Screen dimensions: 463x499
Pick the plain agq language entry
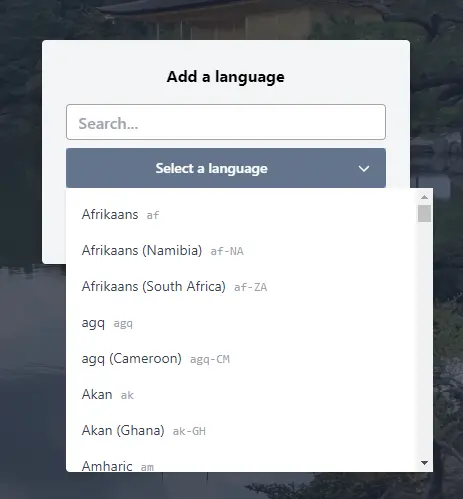point(241,322)
